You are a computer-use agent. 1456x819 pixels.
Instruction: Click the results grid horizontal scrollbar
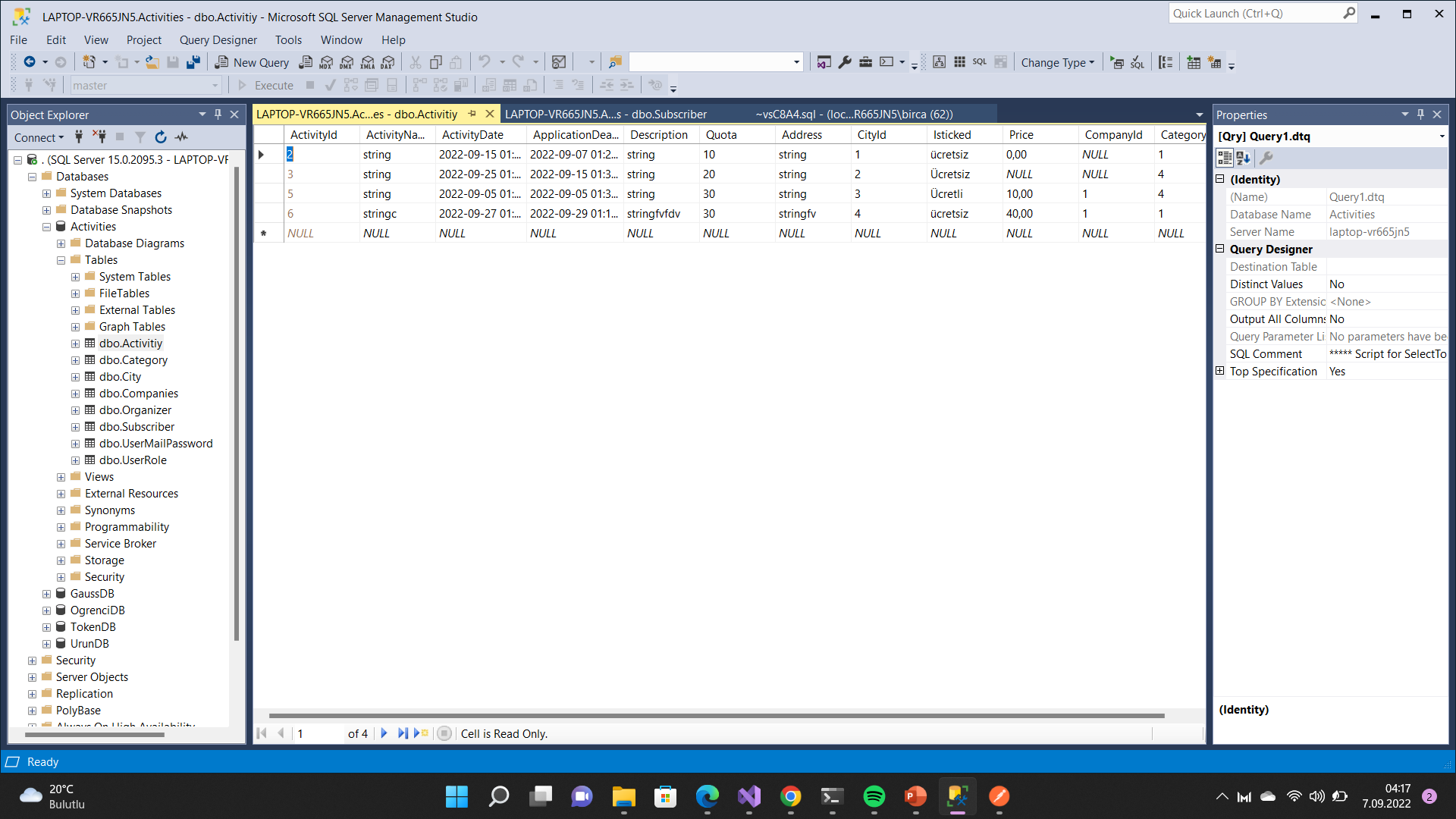pyautogui.click(x=717, y=715)
